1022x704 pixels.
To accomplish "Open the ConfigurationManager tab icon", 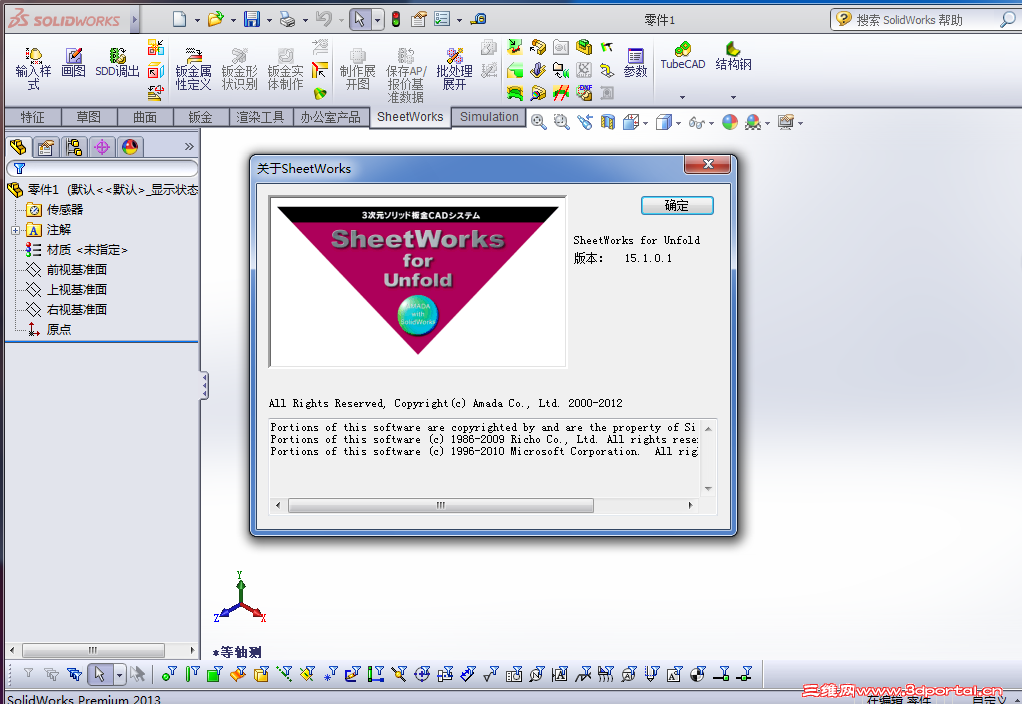I will tap(74, 147).
